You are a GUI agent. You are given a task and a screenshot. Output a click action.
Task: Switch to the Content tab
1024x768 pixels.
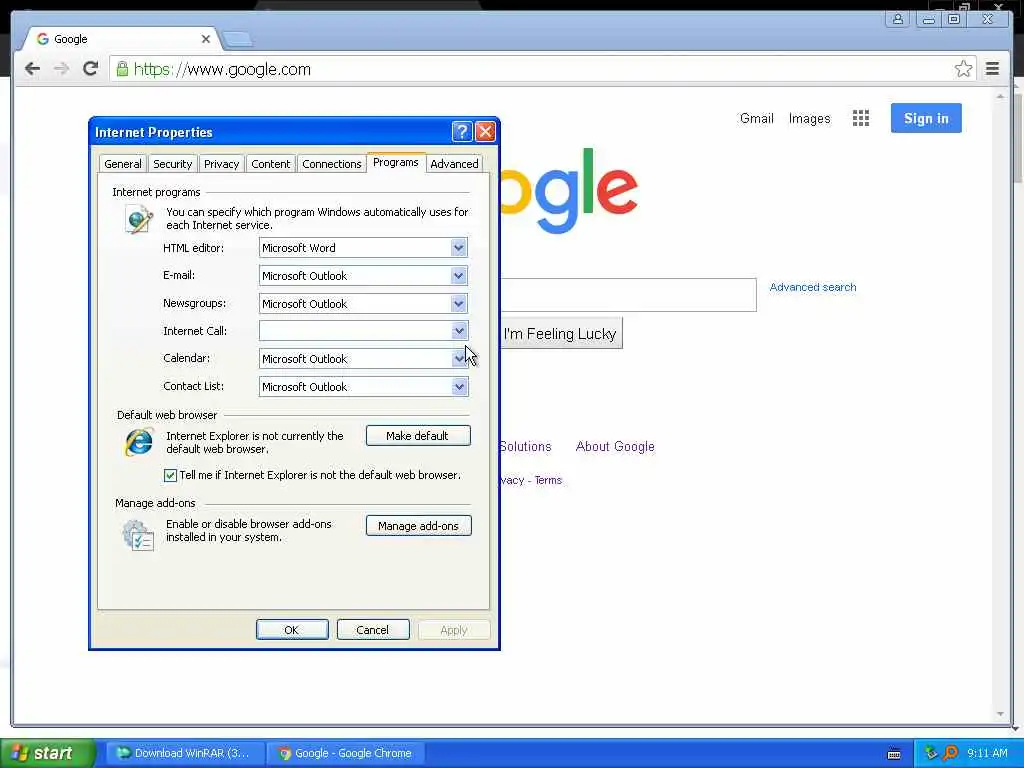click(270, 164)
